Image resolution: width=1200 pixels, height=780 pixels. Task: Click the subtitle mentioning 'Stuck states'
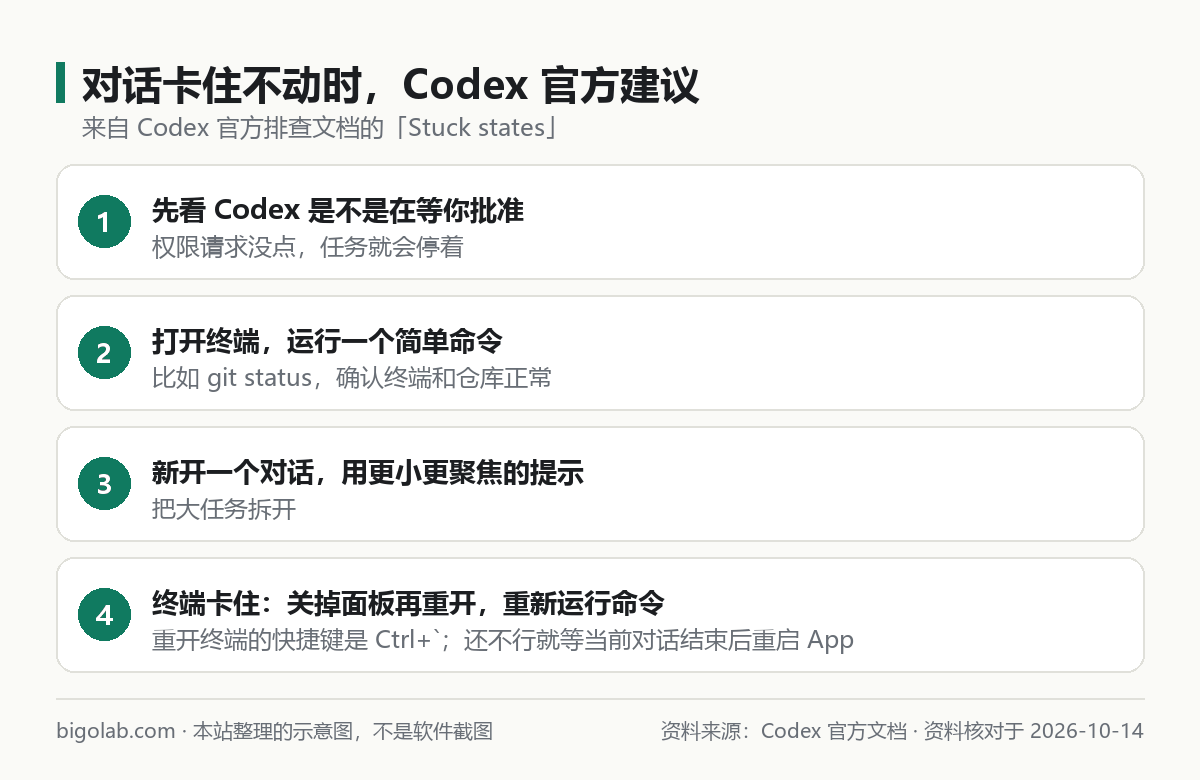pos(318,129)
